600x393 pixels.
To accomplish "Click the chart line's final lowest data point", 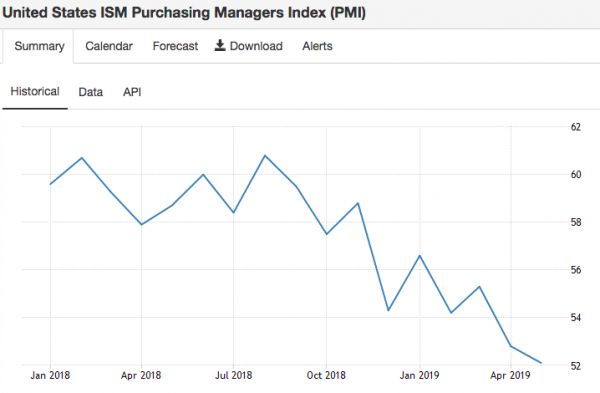I will pos(541,363).
